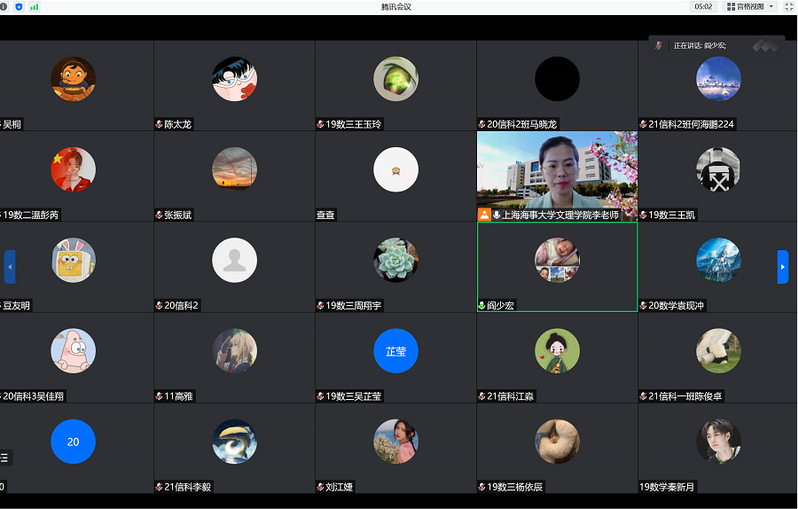Click the blue security shield icon
The height and width of the screenshot is (509, 798).
[19, 7]
